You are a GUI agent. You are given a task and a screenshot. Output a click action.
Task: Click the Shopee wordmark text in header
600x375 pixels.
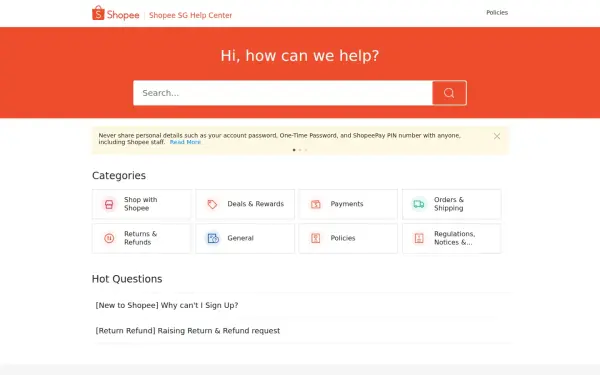(123, 15)
